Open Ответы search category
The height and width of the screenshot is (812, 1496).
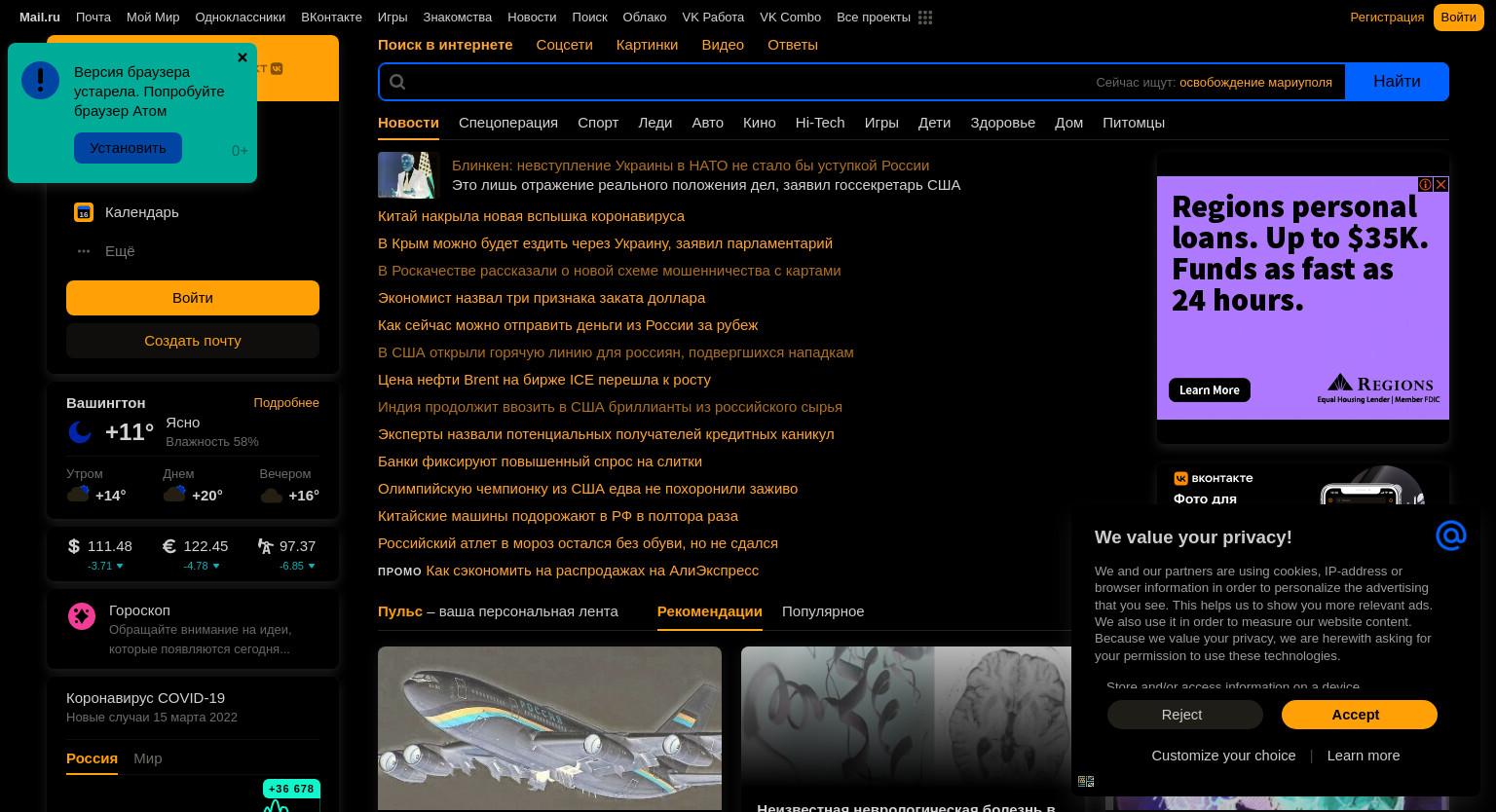[793, 45]
